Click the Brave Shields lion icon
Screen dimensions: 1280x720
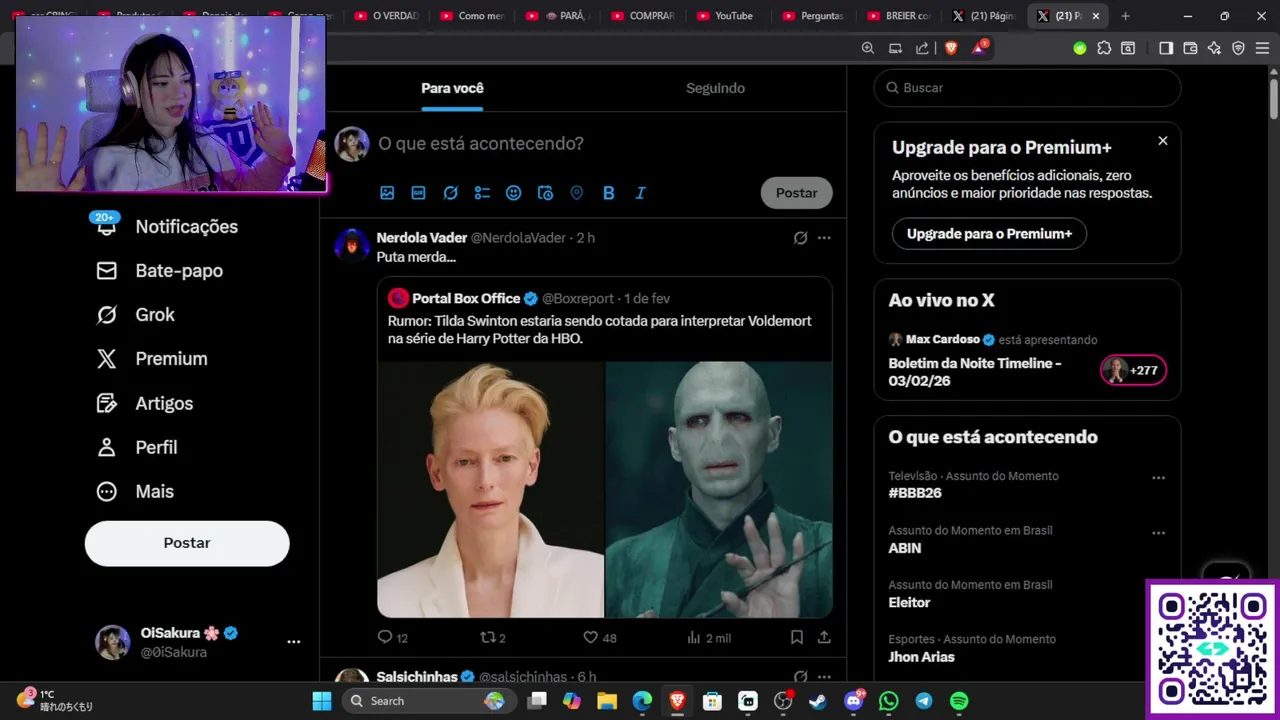951,48
